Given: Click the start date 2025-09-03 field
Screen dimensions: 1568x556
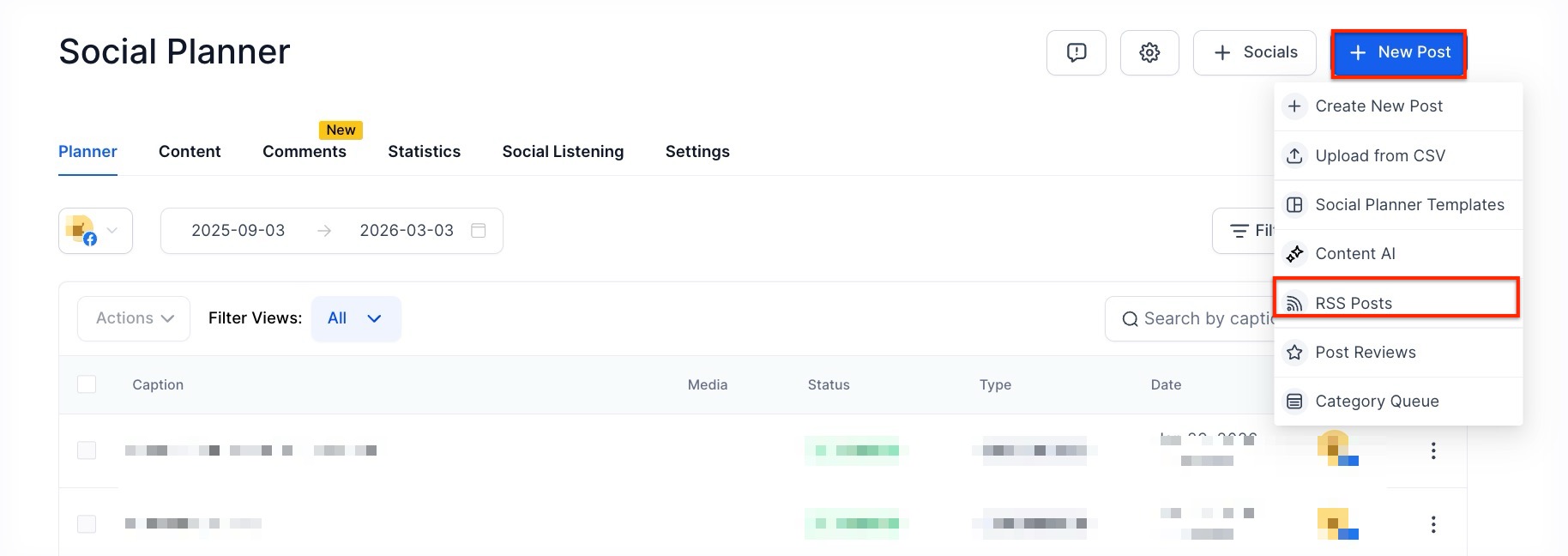Looking at the screenshot, I should tap(238, 231).
